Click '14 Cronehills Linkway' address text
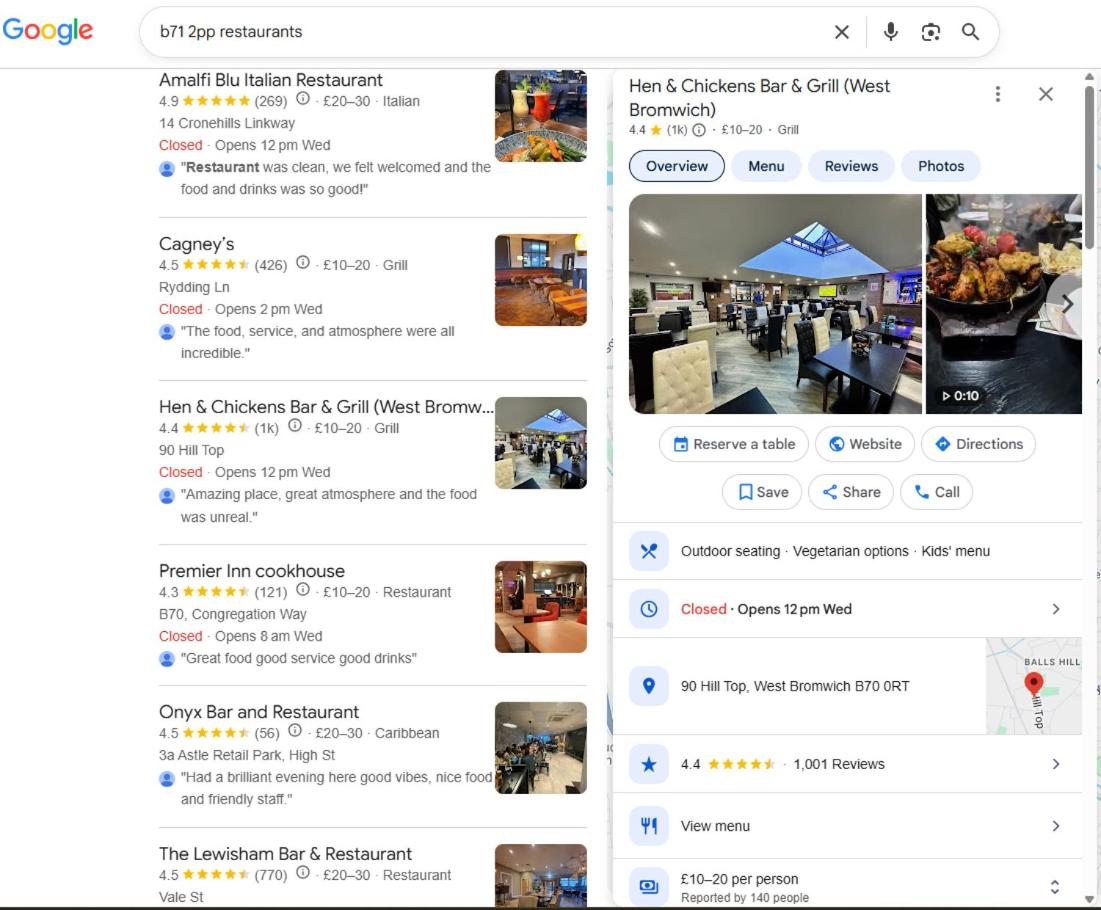The image size is (1101, 910). tap(227, 124)
